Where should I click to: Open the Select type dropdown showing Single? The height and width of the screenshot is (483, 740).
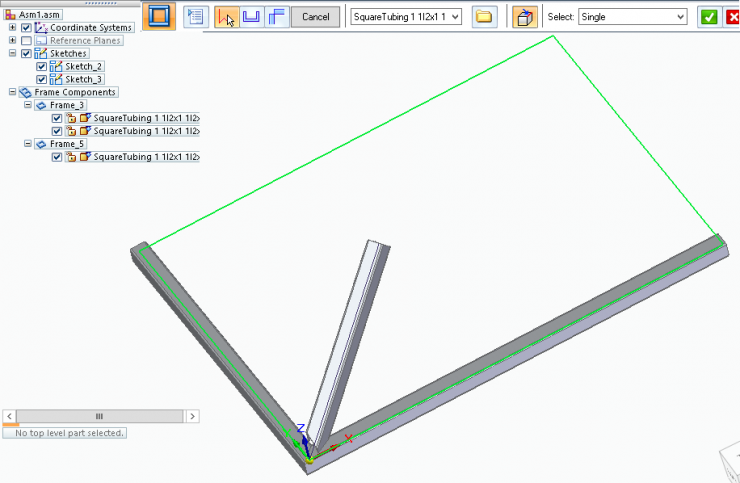pyautogui.click(x=680, y=17)
